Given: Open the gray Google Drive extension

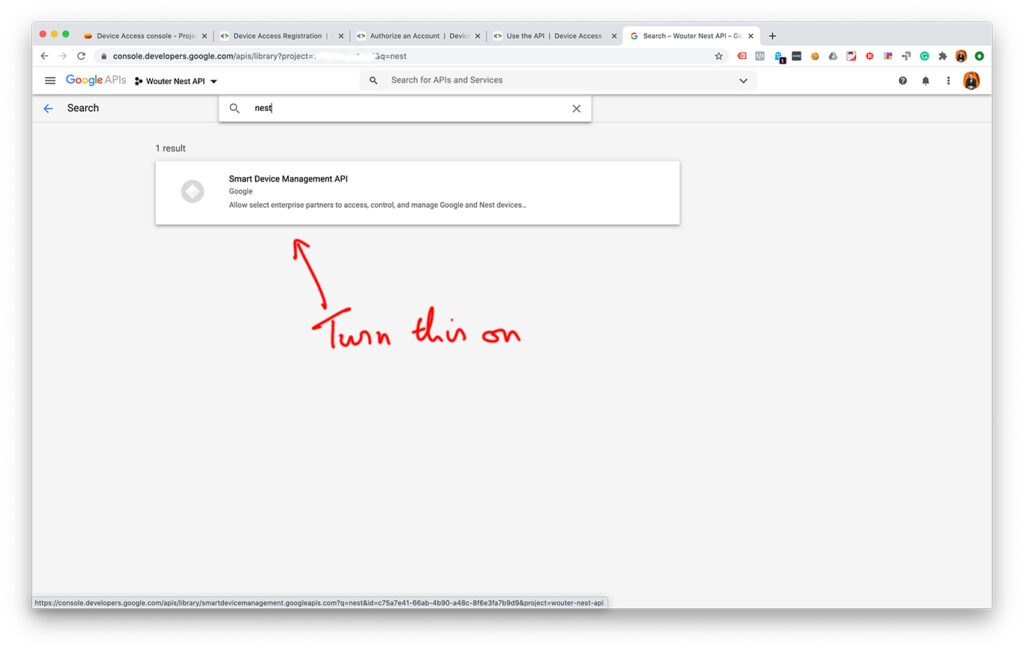Looking at the screenshot, I should 833,56.
